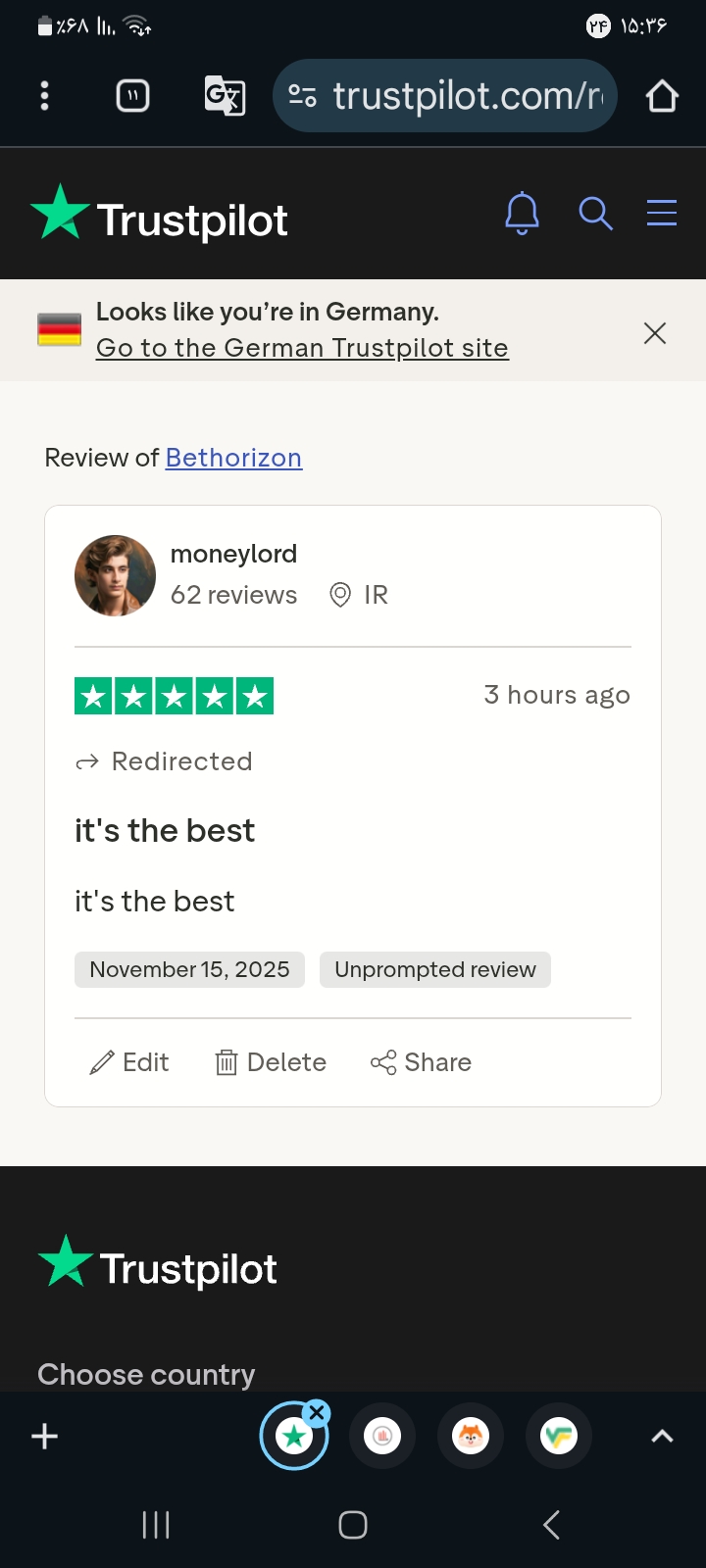View moneylord's profile avatar
This screenshot has height=1568, width=706.
[115, 575]
